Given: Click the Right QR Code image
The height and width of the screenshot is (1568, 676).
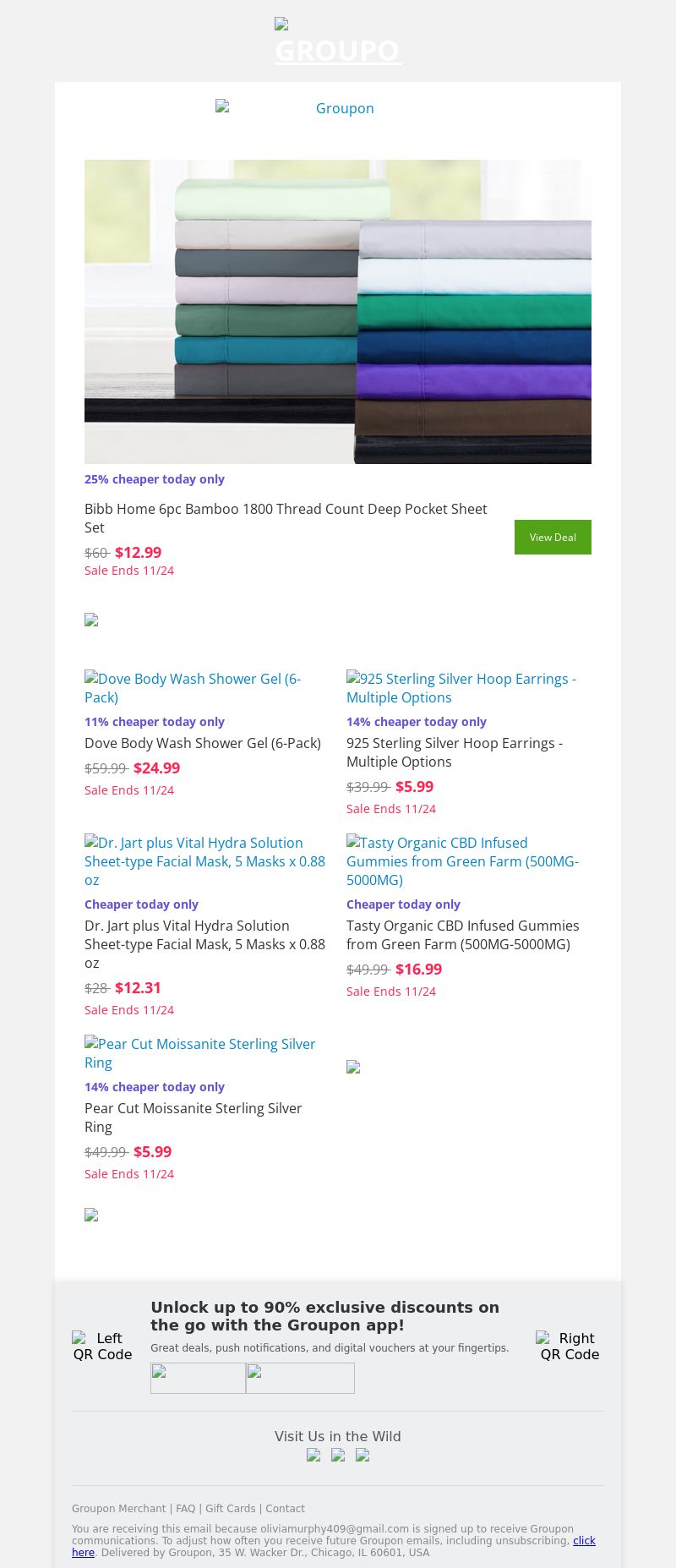Looking at the screenshot, I should pos(570,1346).
